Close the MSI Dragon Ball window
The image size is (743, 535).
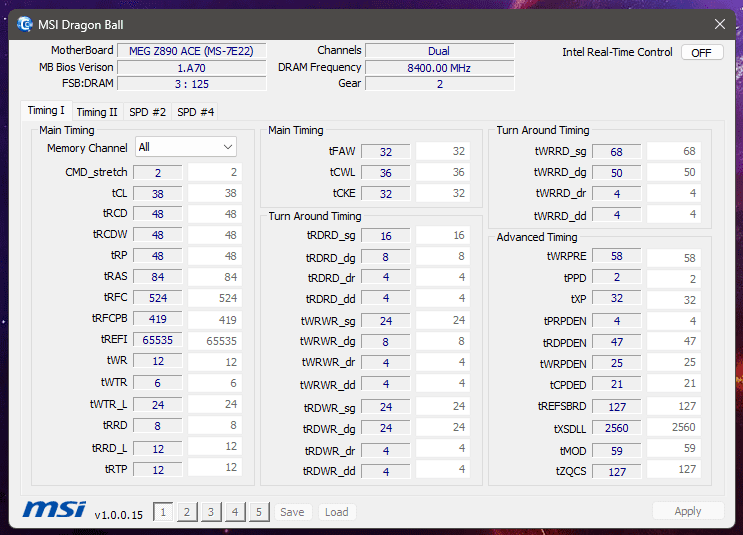[720, 24]
